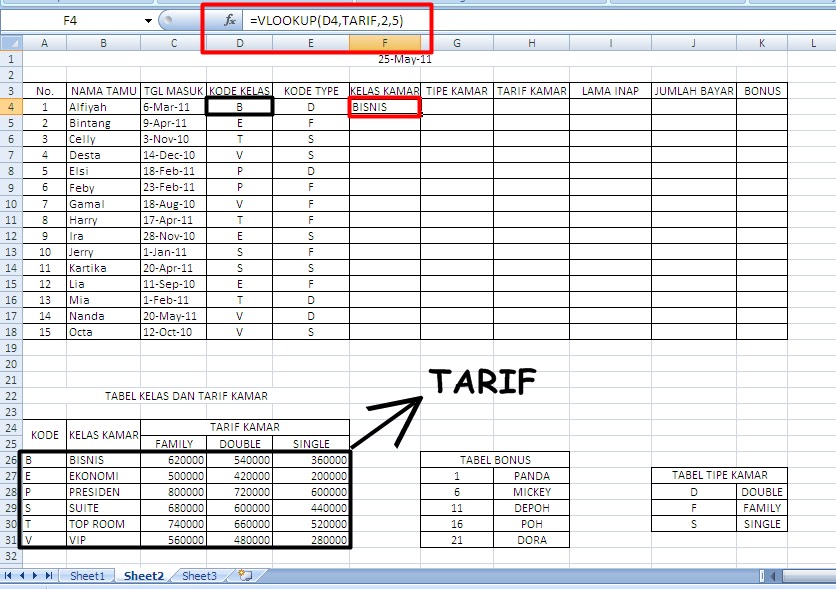Click the Insert Worksheet icon
Viewport: 836px width, 589px height.
click(245, 576)
